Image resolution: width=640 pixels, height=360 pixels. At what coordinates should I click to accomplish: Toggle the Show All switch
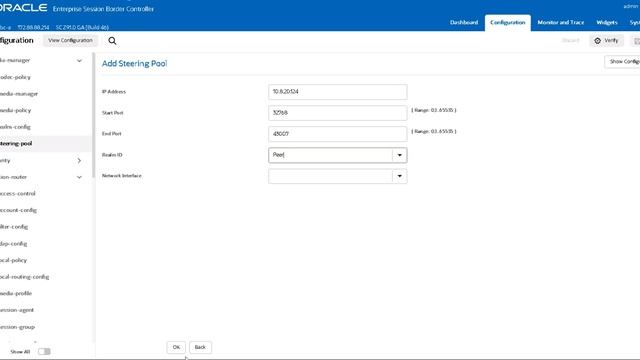click(x=44, y=351)
